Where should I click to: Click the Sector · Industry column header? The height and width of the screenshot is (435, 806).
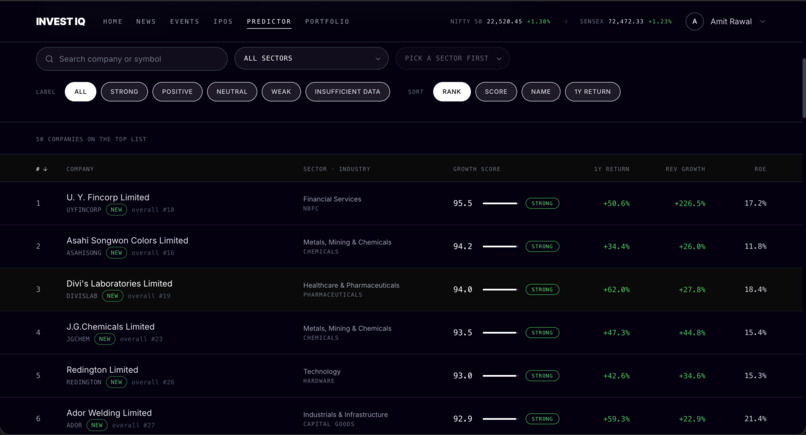pyautogui.click(x=337, y=169)
